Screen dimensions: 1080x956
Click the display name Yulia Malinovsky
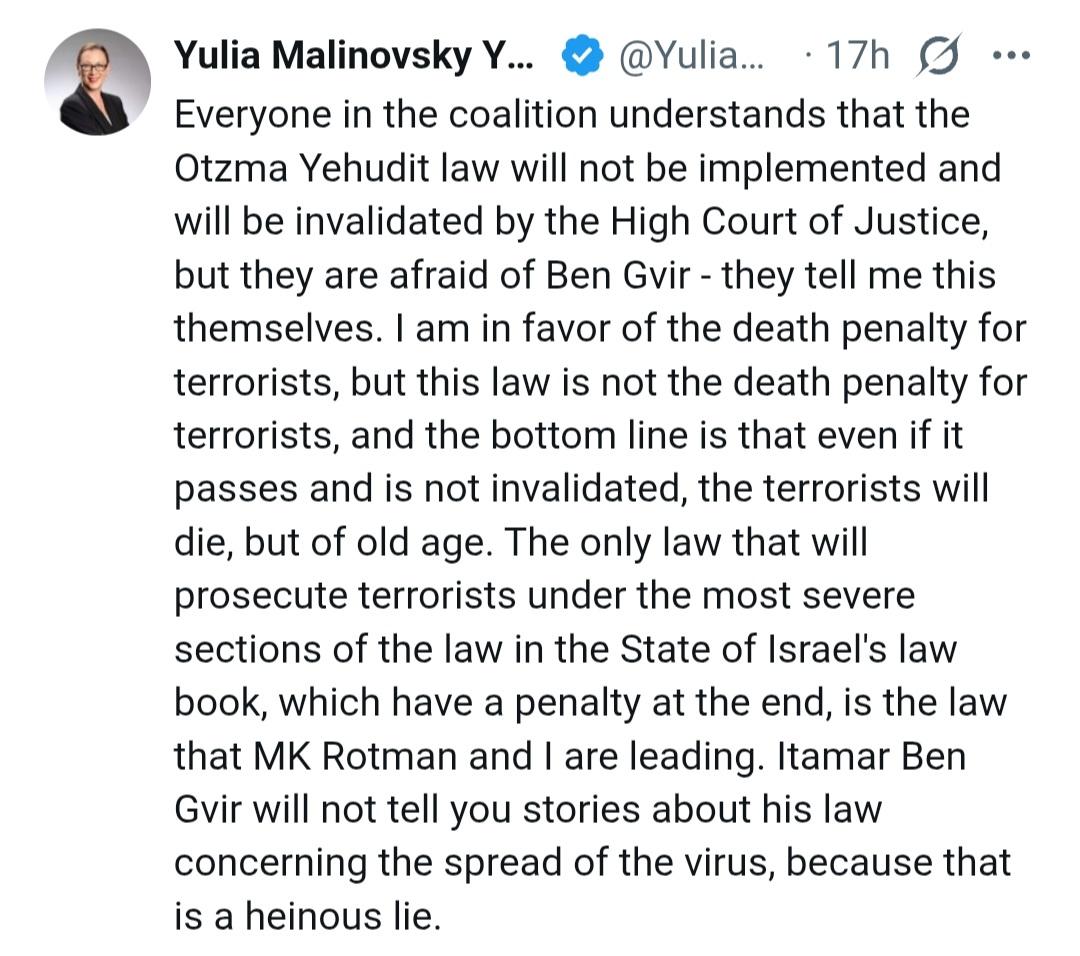point(355,58)
